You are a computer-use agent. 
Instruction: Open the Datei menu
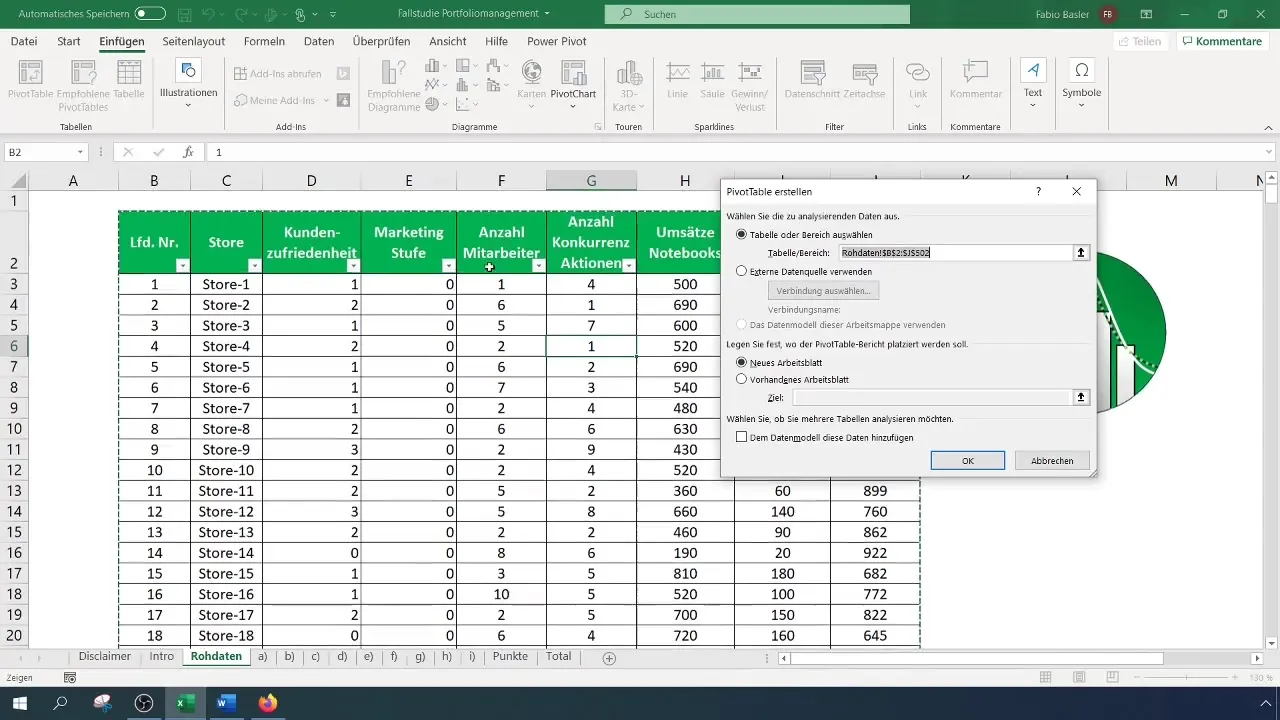point(24,41)
